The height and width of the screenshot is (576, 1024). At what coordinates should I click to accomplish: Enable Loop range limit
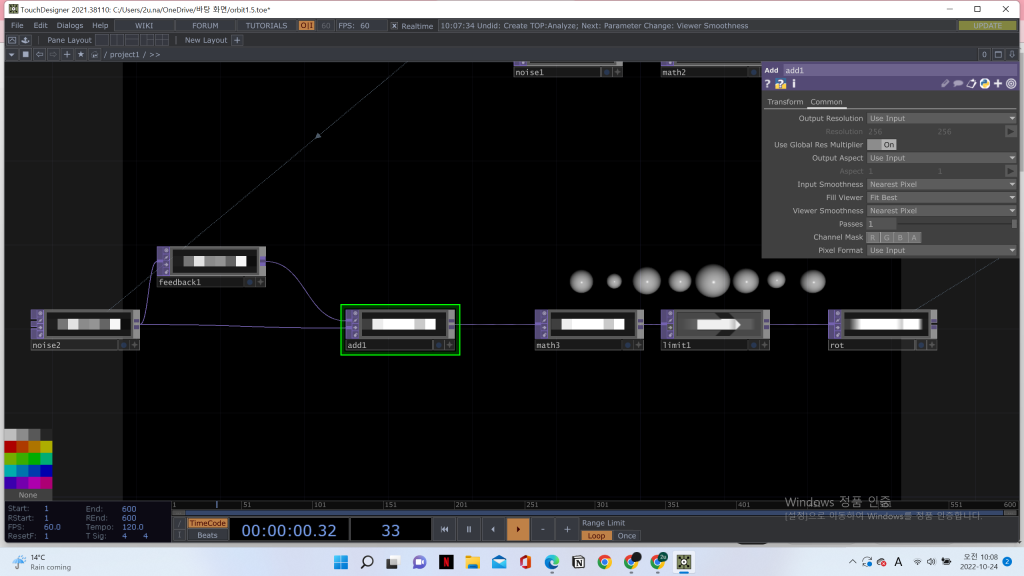click(x=596, y=536)
